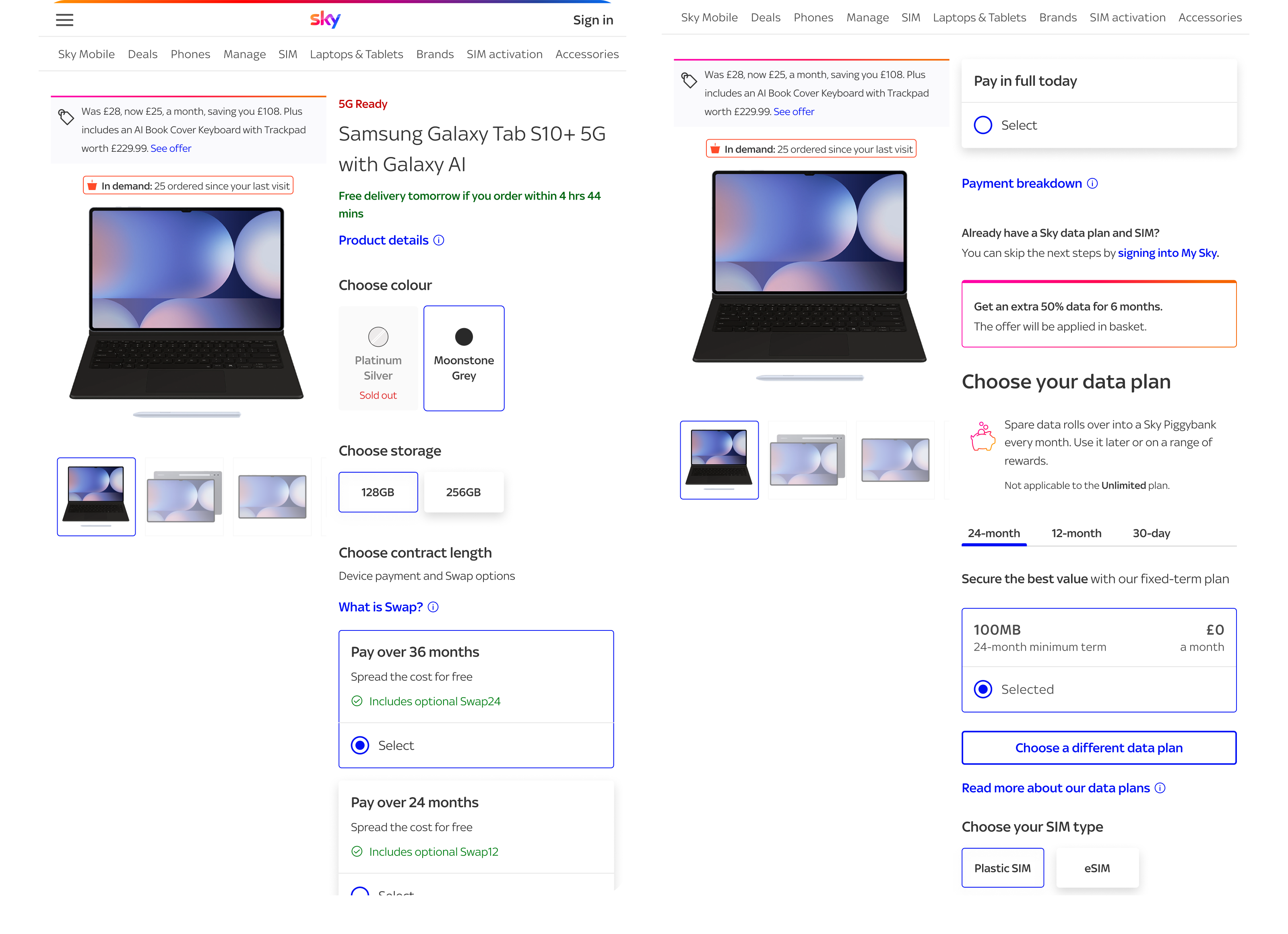Image resolution: width=1288 pixels, height=934 pixels.
Task: Click the Selected radio for 100MB plan
Action: coord(983,689)
